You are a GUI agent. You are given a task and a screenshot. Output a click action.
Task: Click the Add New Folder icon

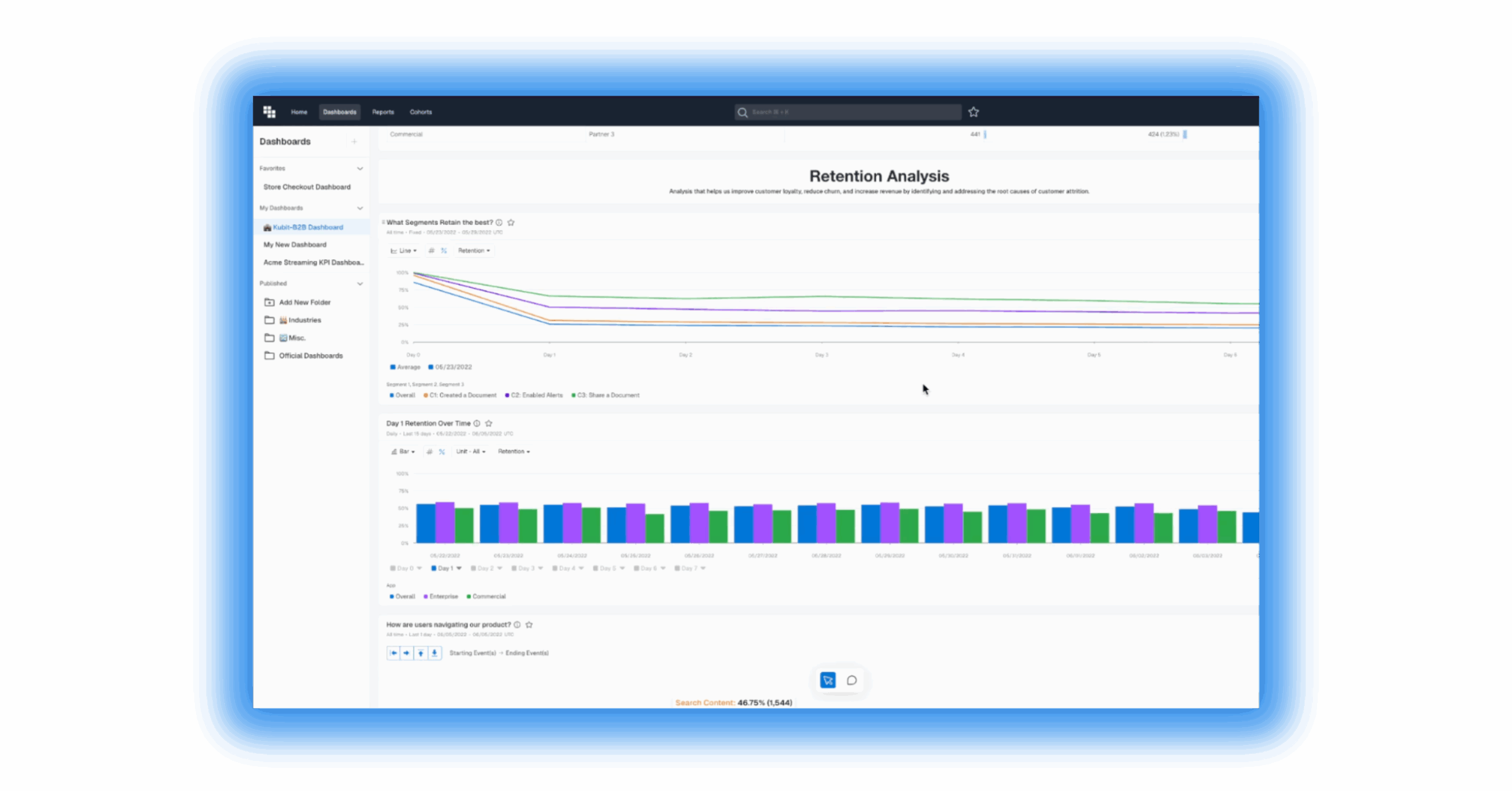(x=269, y=302)
